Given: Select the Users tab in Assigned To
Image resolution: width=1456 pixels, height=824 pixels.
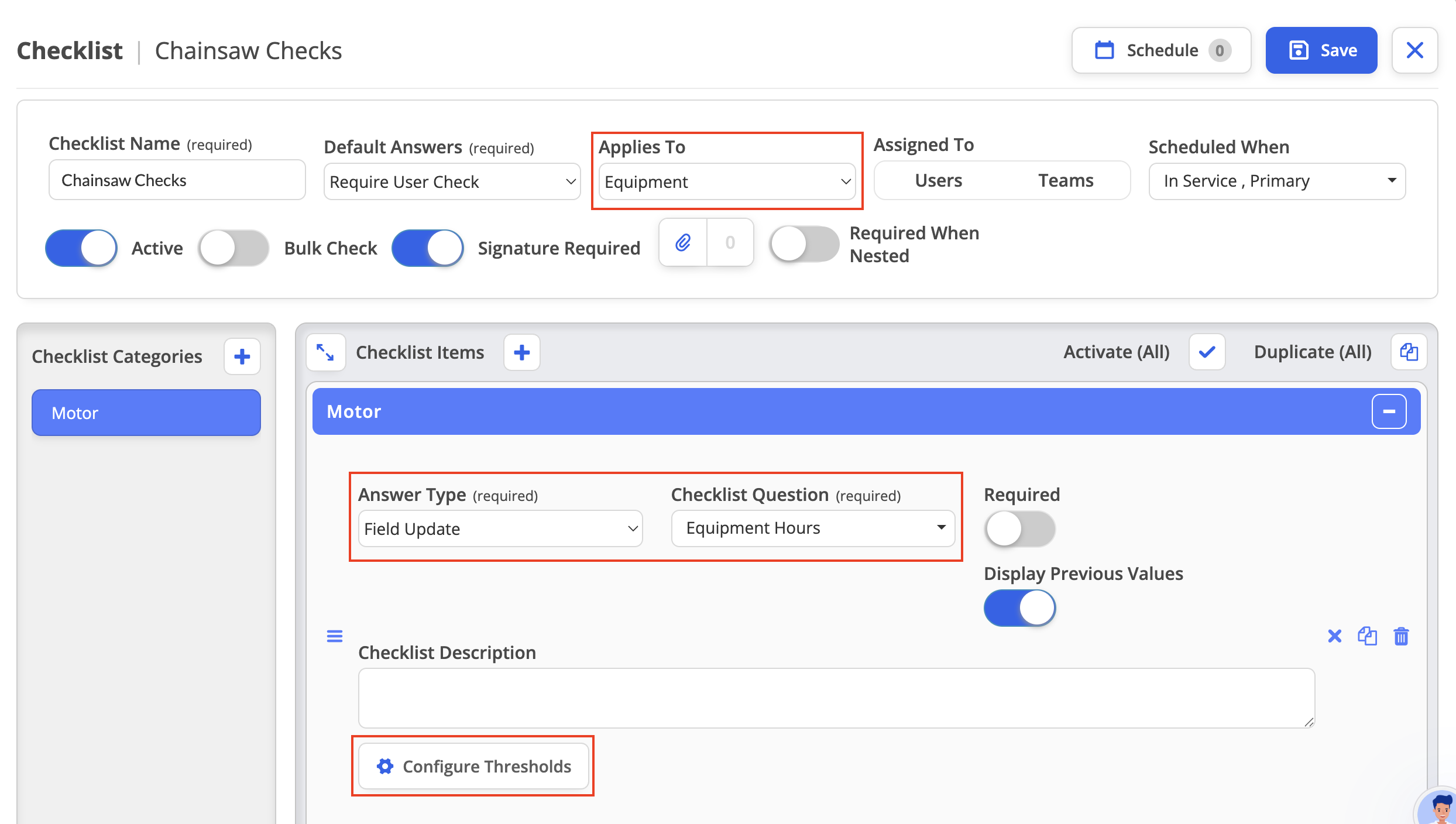Looking at the screenshot, I should pyautogui.click(x=939, y=180).
